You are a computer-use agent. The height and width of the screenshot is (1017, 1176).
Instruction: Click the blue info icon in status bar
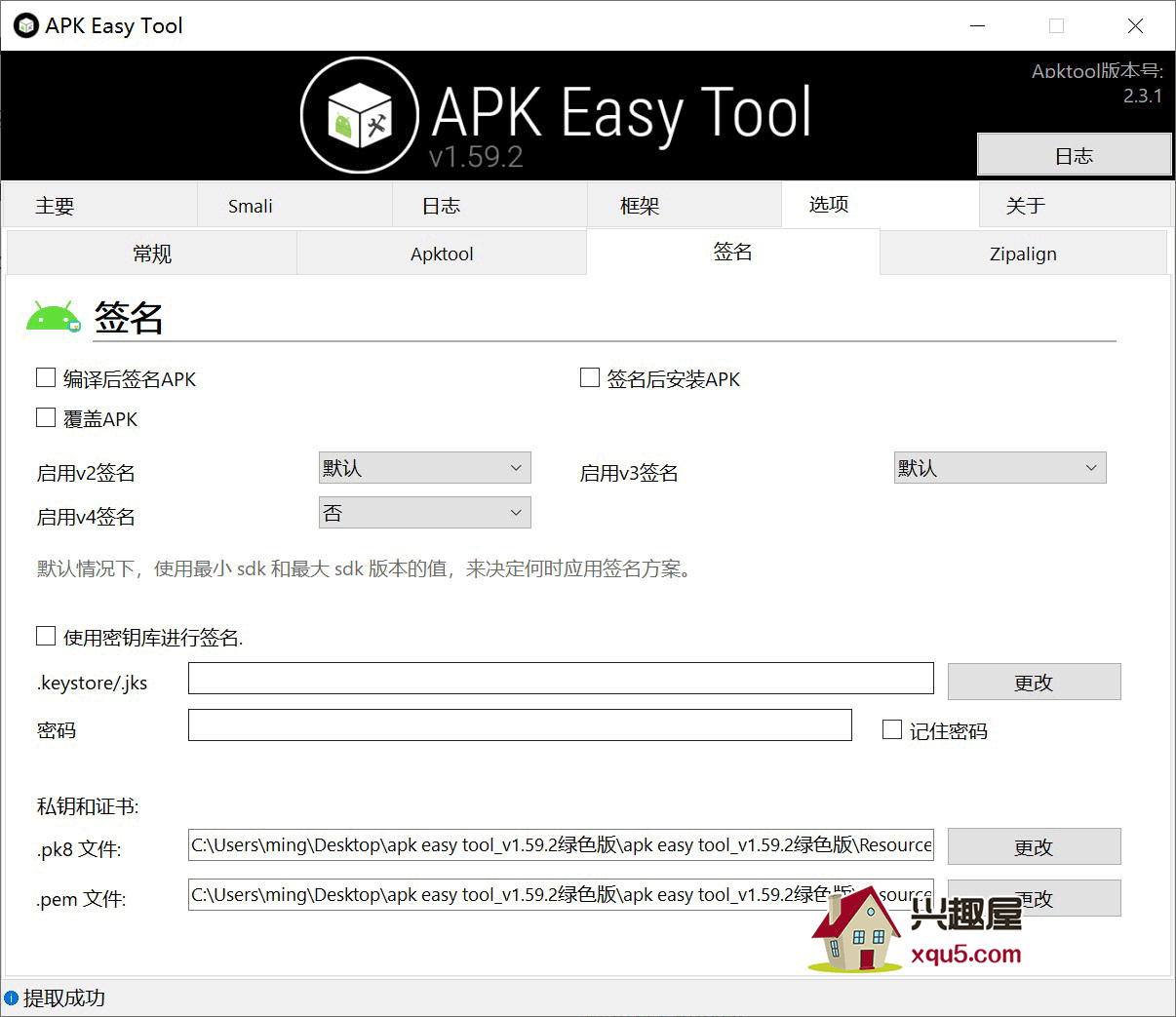pyautogui.click(x=12, y=997)
